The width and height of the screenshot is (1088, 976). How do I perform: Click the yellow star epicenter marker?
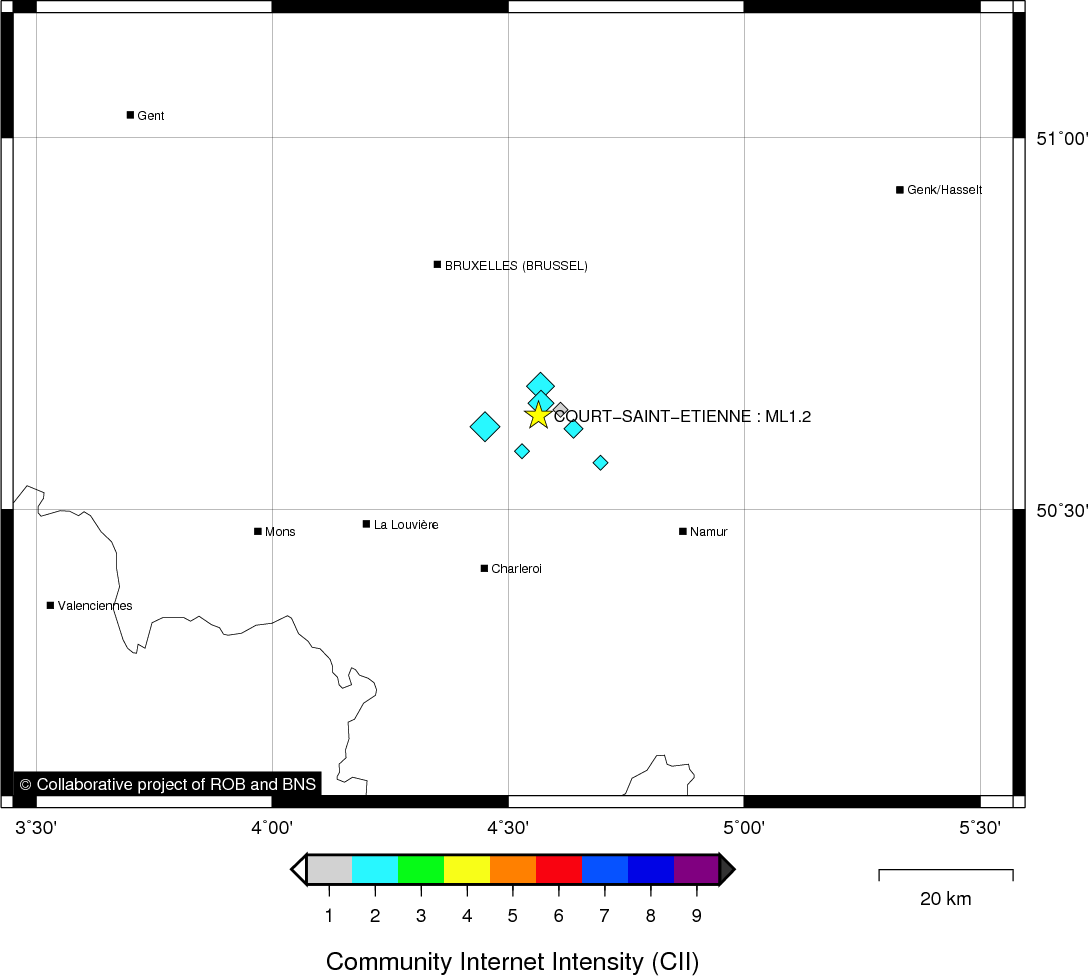click(538, 415)
